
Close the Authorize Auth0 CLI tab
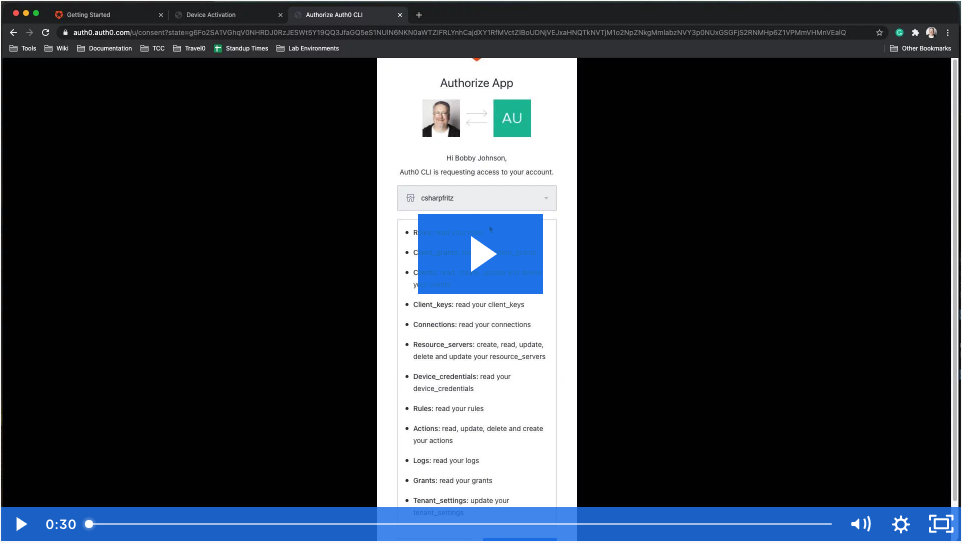[x=400, y=15]
